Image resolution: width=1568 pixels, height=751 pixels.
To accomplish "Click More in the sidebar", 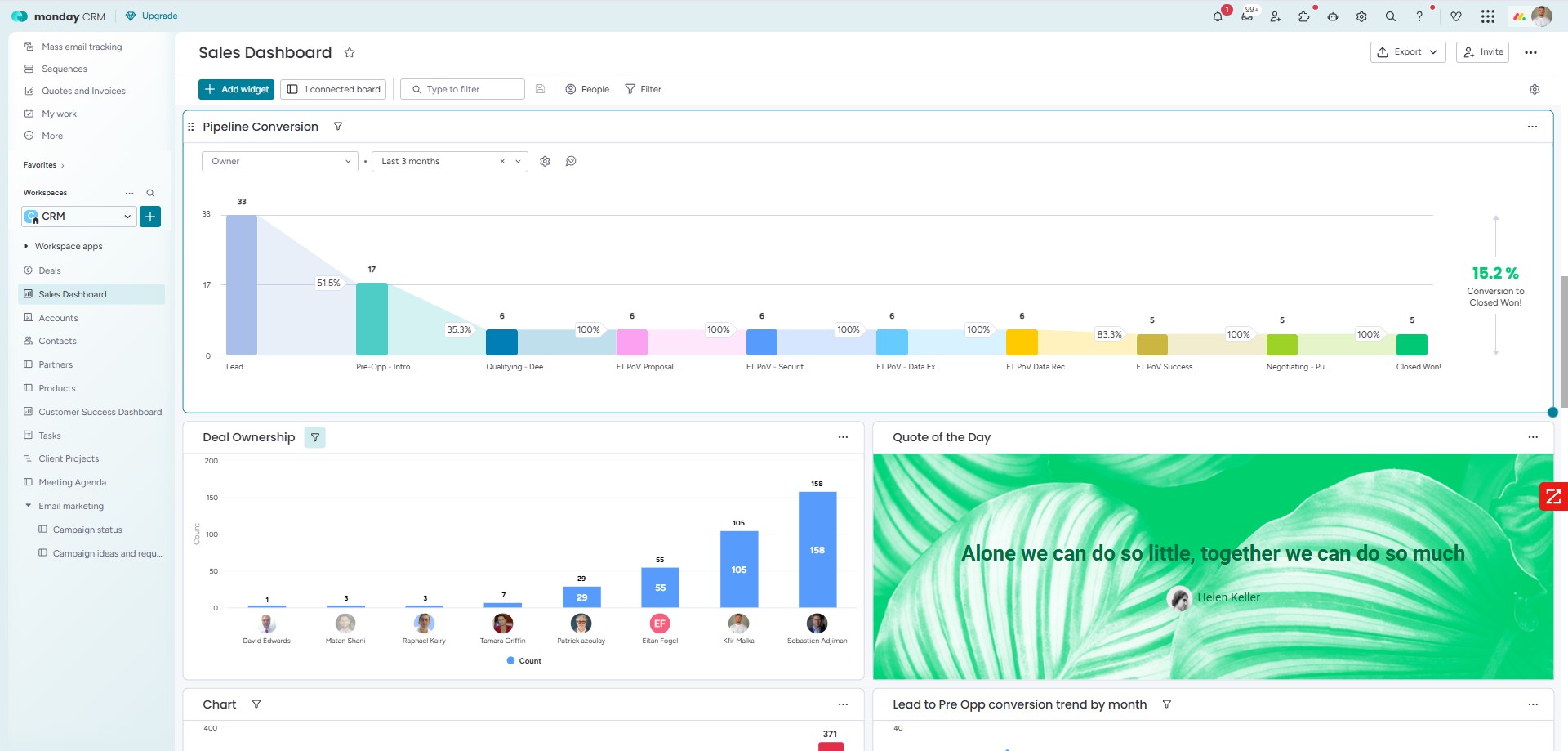I will click(x=52, y=136).
